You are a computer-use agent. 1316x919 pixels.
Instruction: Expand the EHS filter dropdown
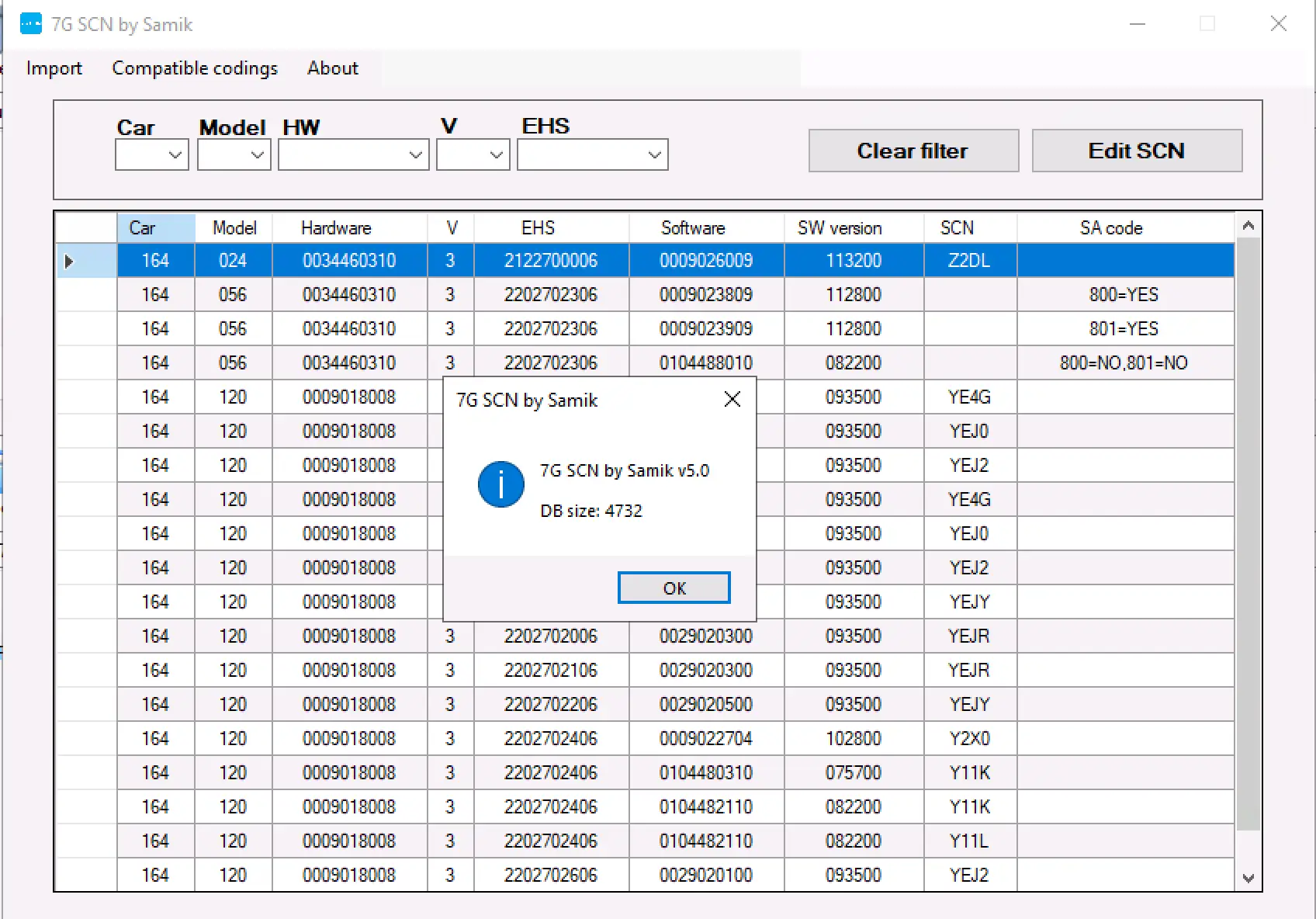pyautogui.click(x=656, y=154)
